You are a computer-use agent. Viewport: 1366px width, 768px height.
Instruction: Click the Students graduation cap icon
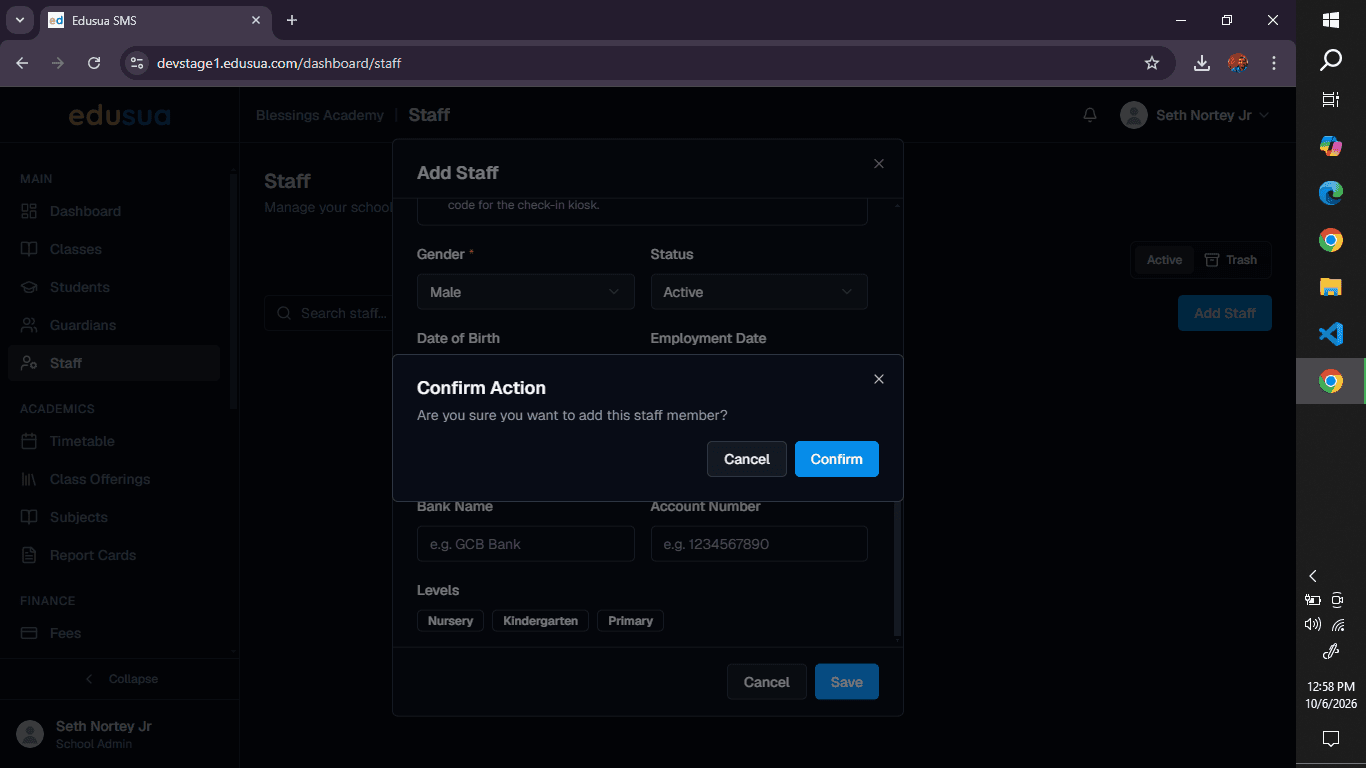click(x=29, y=287)
